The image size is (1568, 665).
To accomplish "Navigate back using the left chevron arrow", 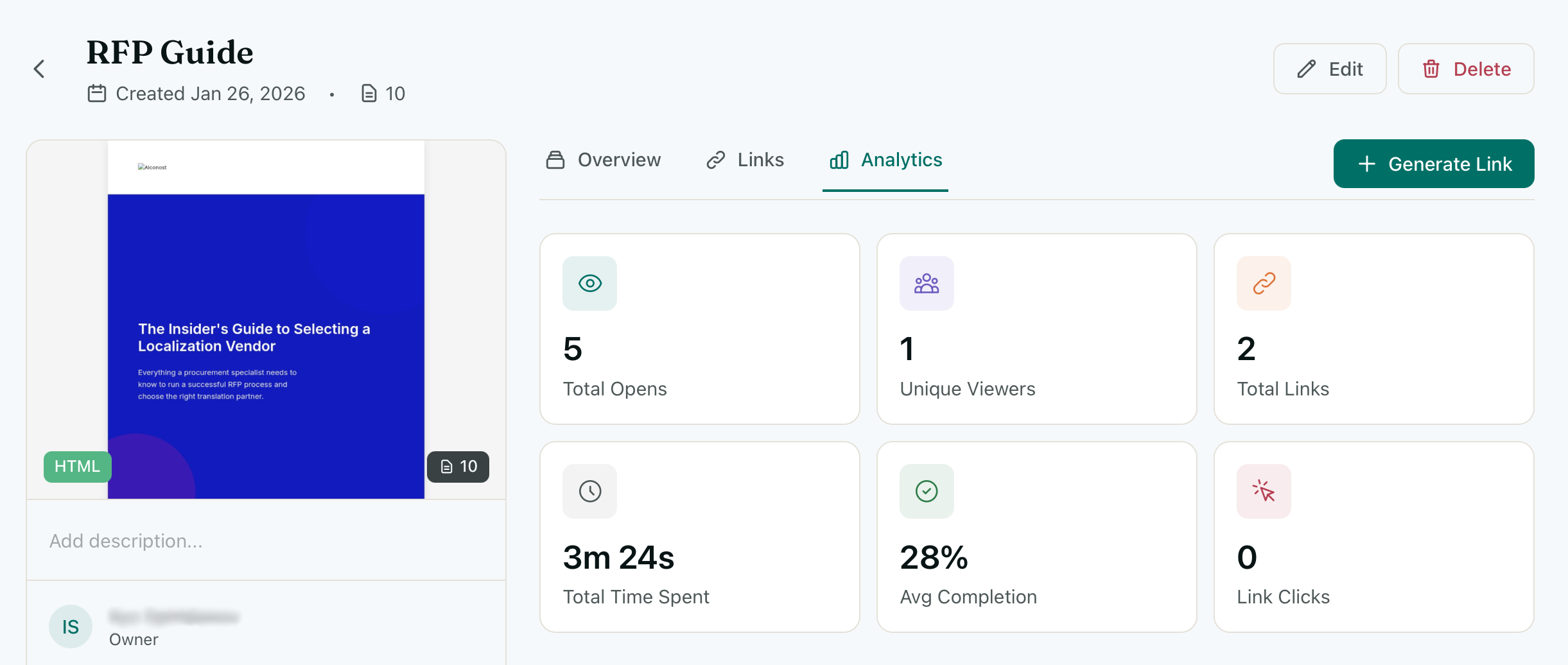I will coord(39,69).
